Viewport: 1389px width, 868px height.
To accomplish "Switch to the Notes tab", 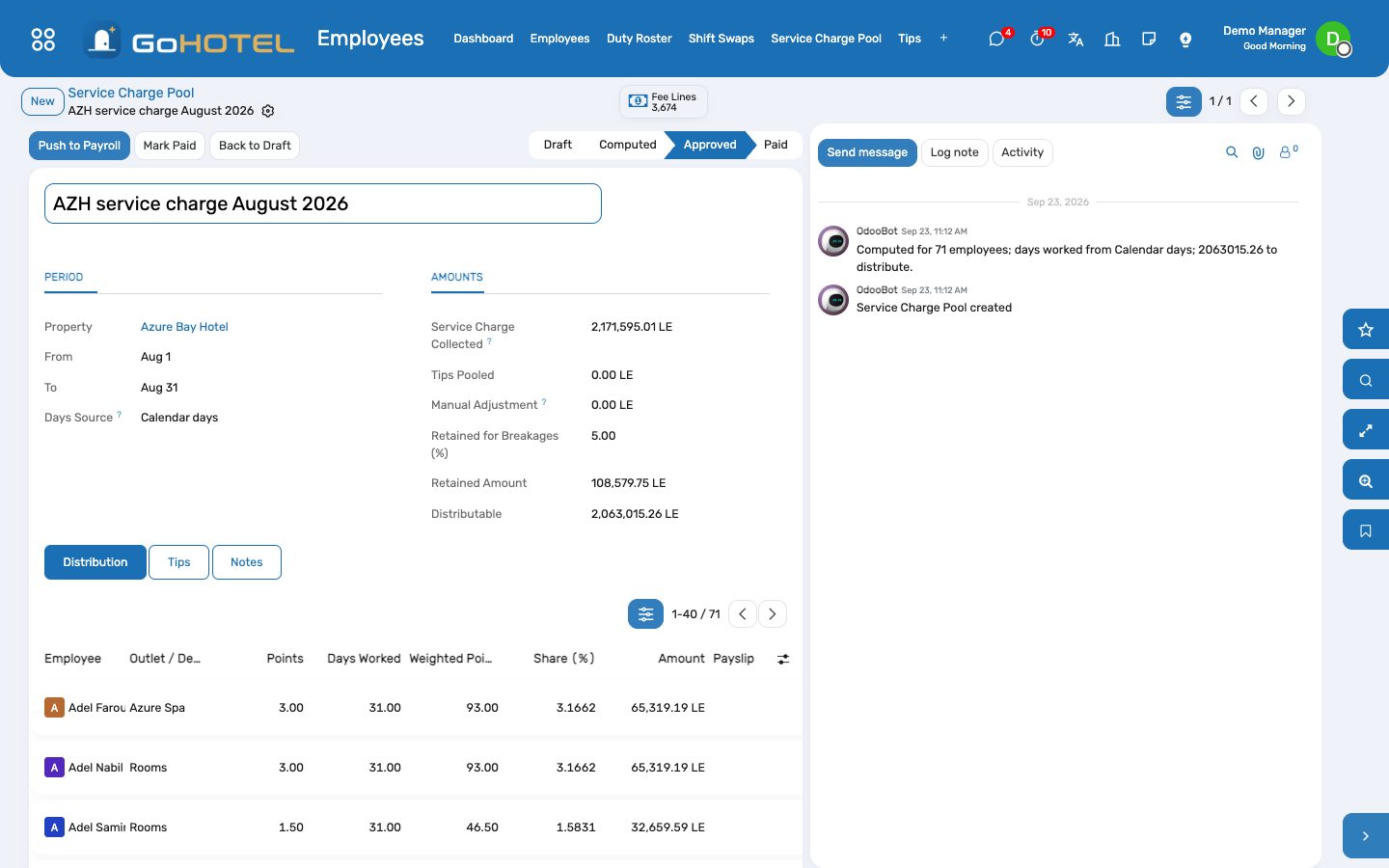I will pyautogui.click(x=247, y=562).
